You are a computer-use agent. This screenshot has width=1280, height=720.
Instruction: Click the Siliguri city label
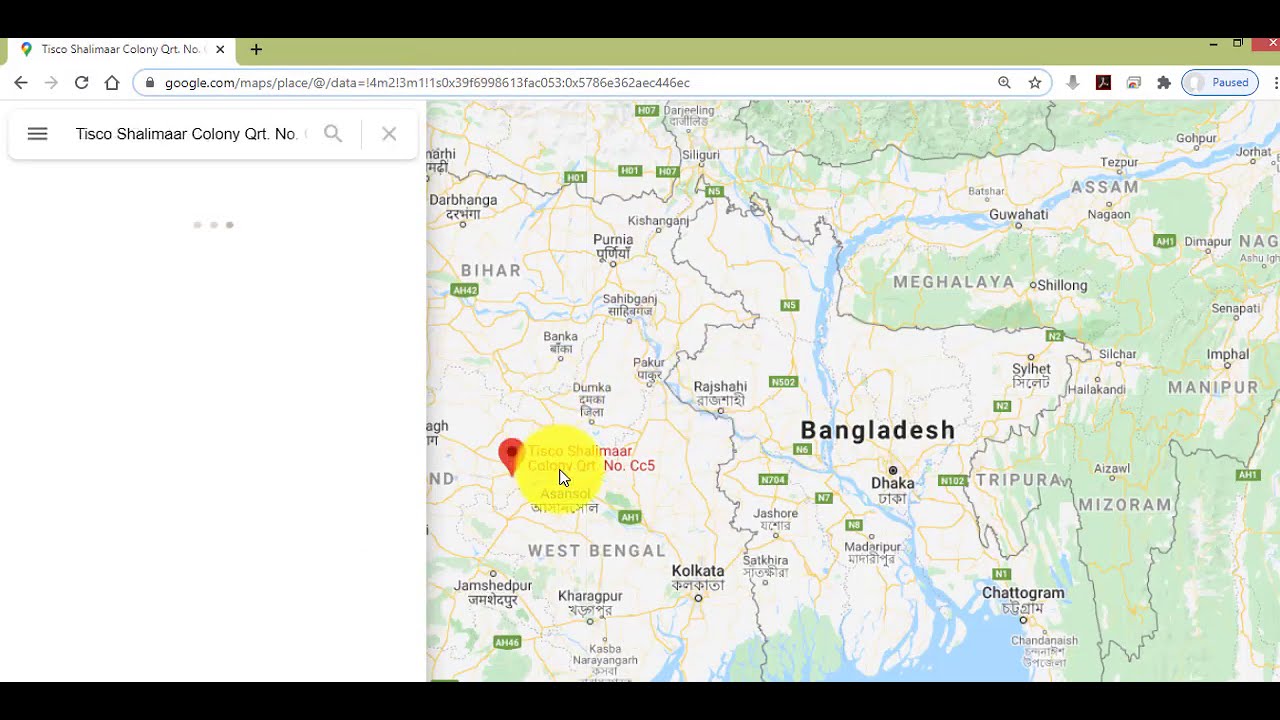pos(700,155)
